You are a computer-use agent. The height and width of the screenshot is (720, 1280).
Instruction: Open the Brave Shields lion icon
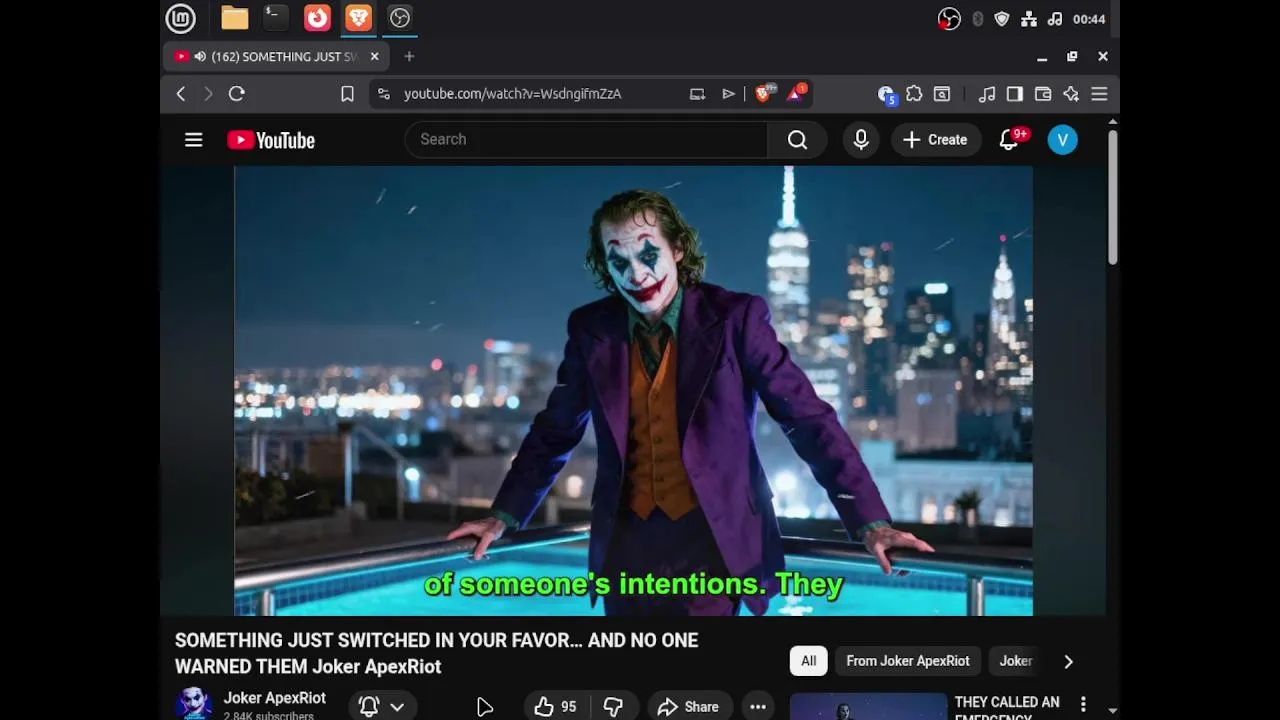point(764,93)
